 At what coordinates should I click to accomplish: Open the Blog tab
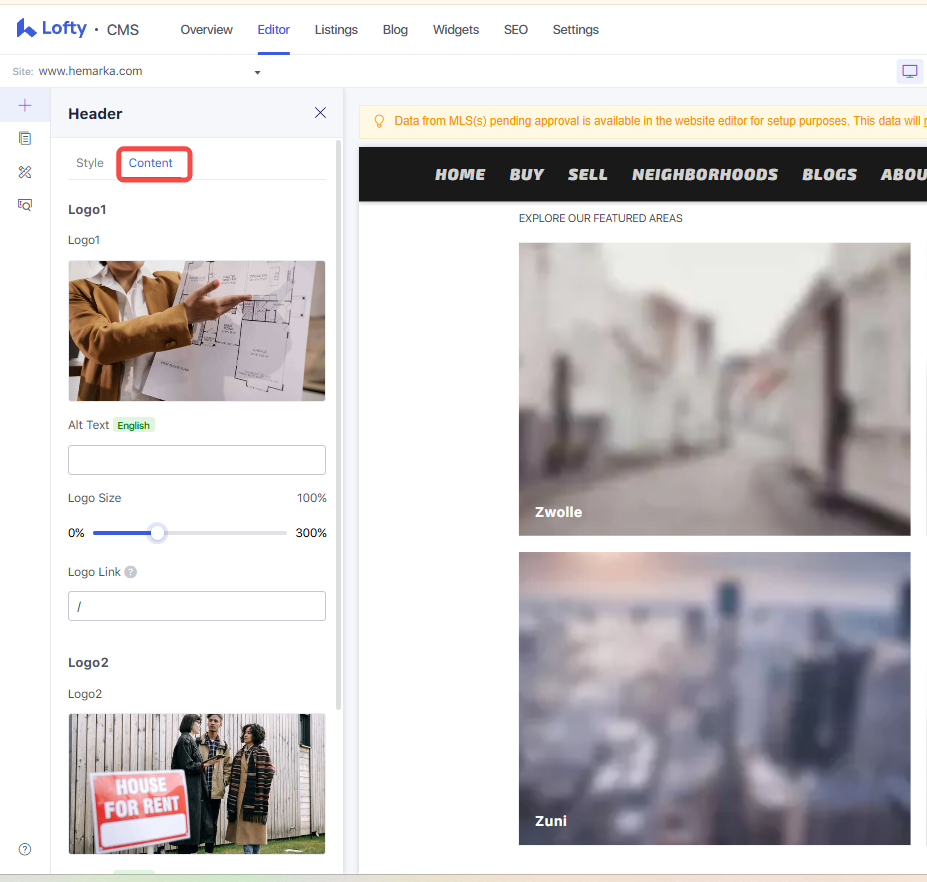pyautogui.click(x=395, y=30)
